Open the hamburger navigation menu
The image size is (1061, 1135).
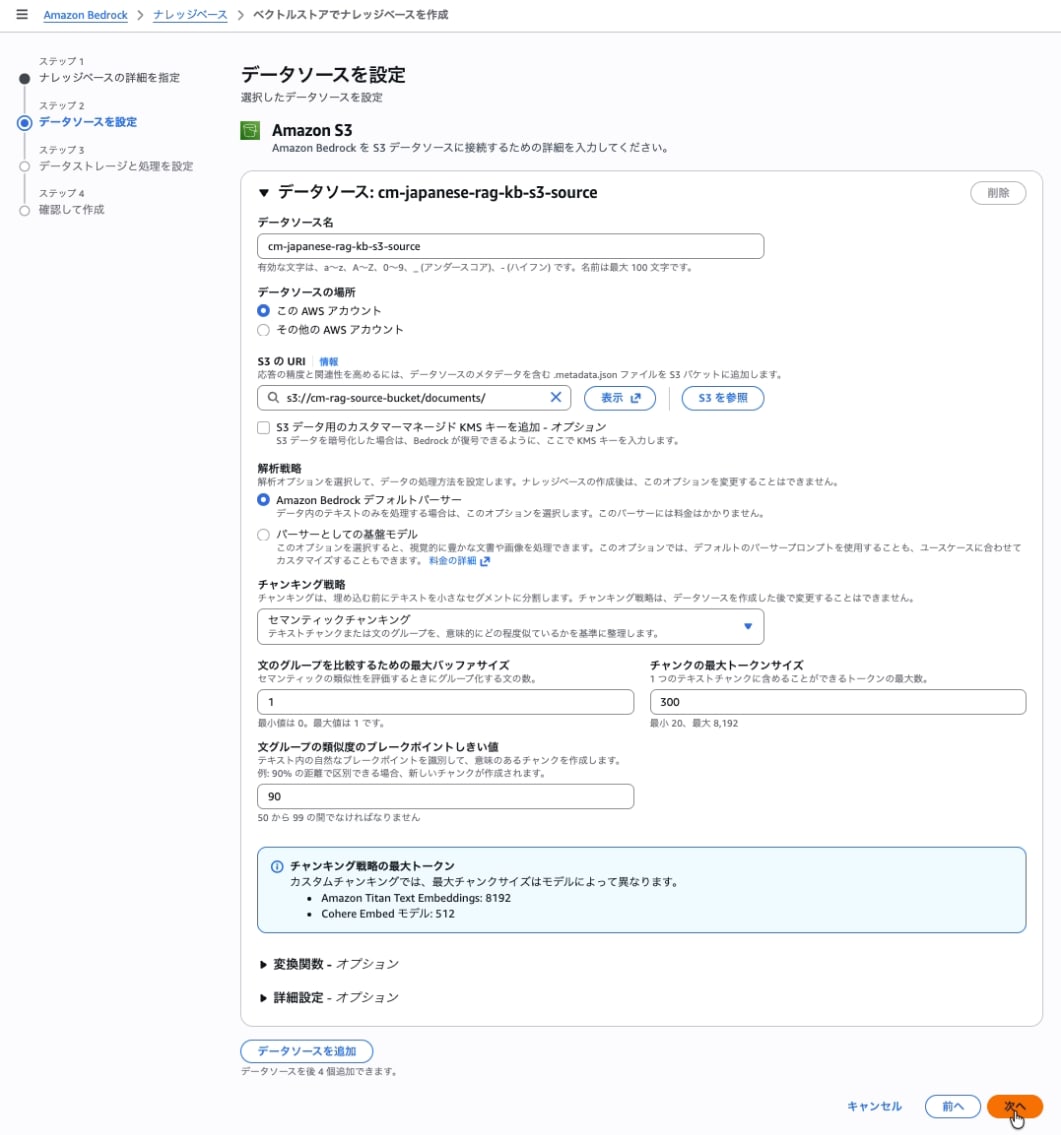click(22, 15)
